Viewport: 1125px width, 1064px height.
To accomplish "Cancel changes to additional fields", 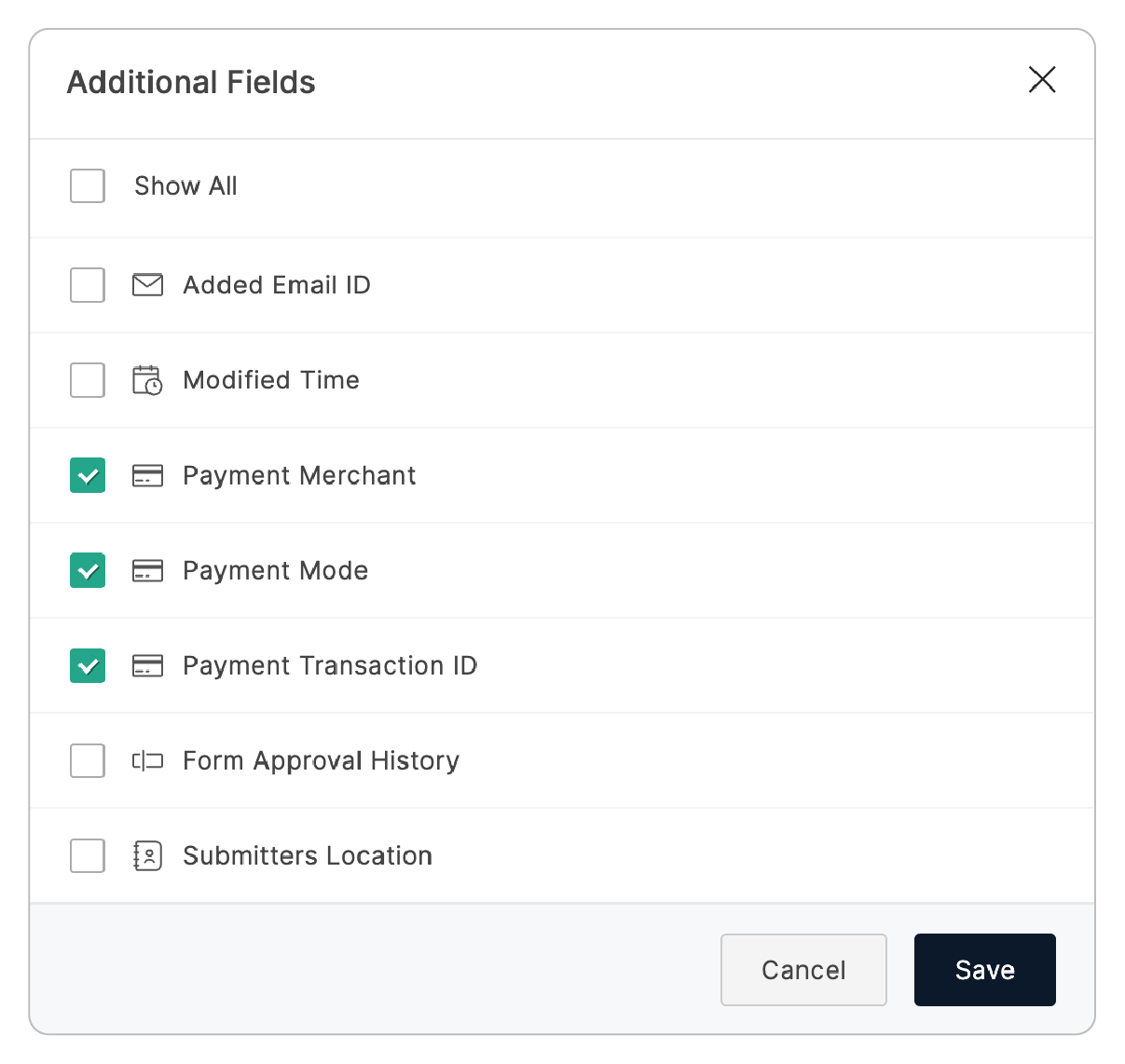I will [x=803, y=969].
